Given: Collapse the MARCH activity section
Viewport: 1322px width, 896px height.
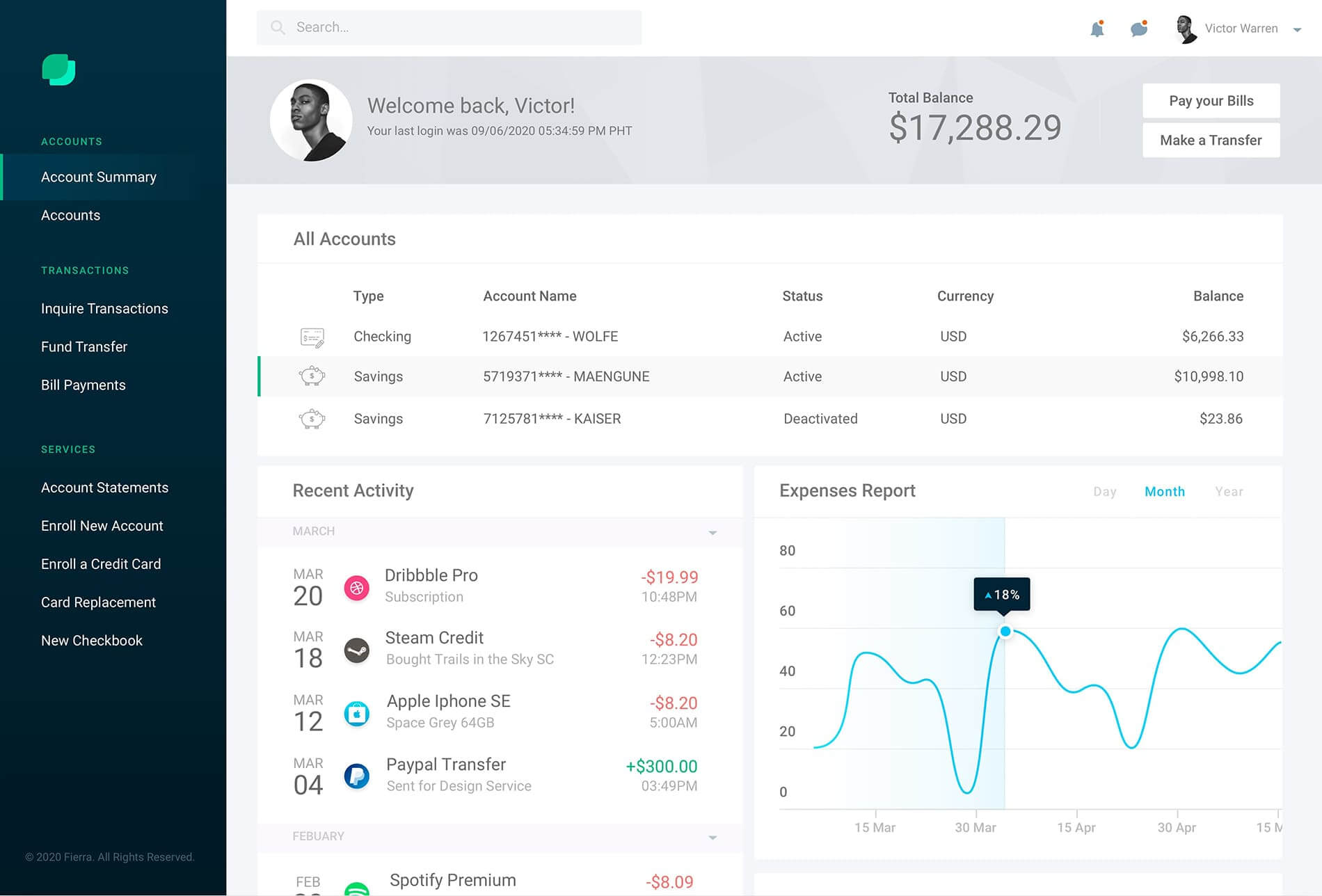Looking at the screenshot, I should (712, 532).
